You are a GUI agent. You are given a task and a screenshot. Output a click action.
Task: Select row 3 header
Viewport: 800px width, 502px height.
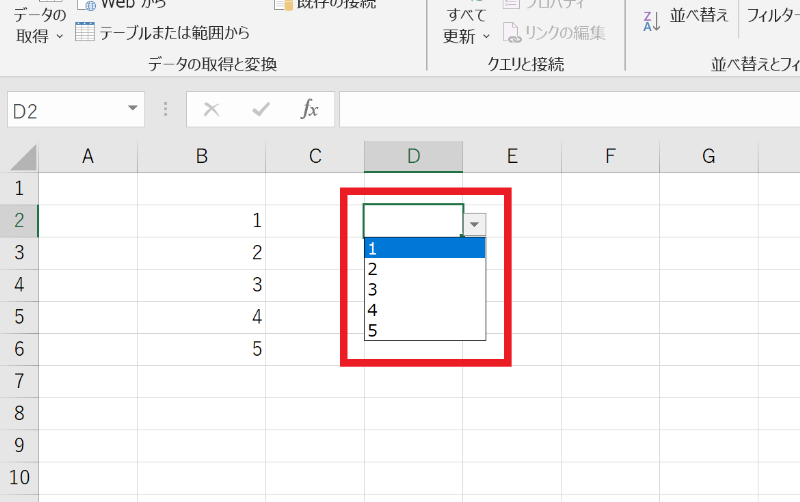click(19, 253)
